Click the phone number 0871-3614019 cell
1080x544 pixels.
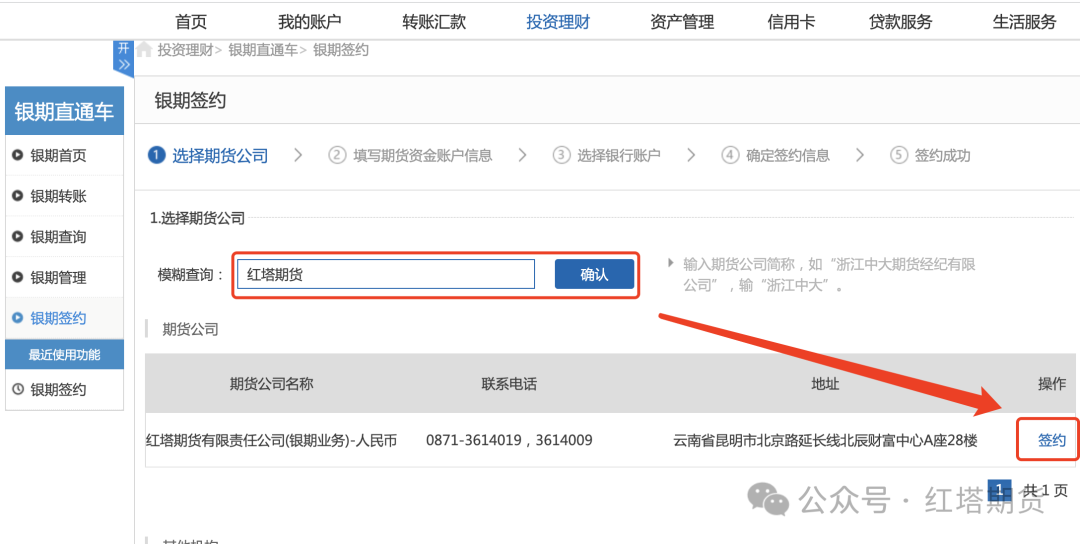tap(509, 441)
